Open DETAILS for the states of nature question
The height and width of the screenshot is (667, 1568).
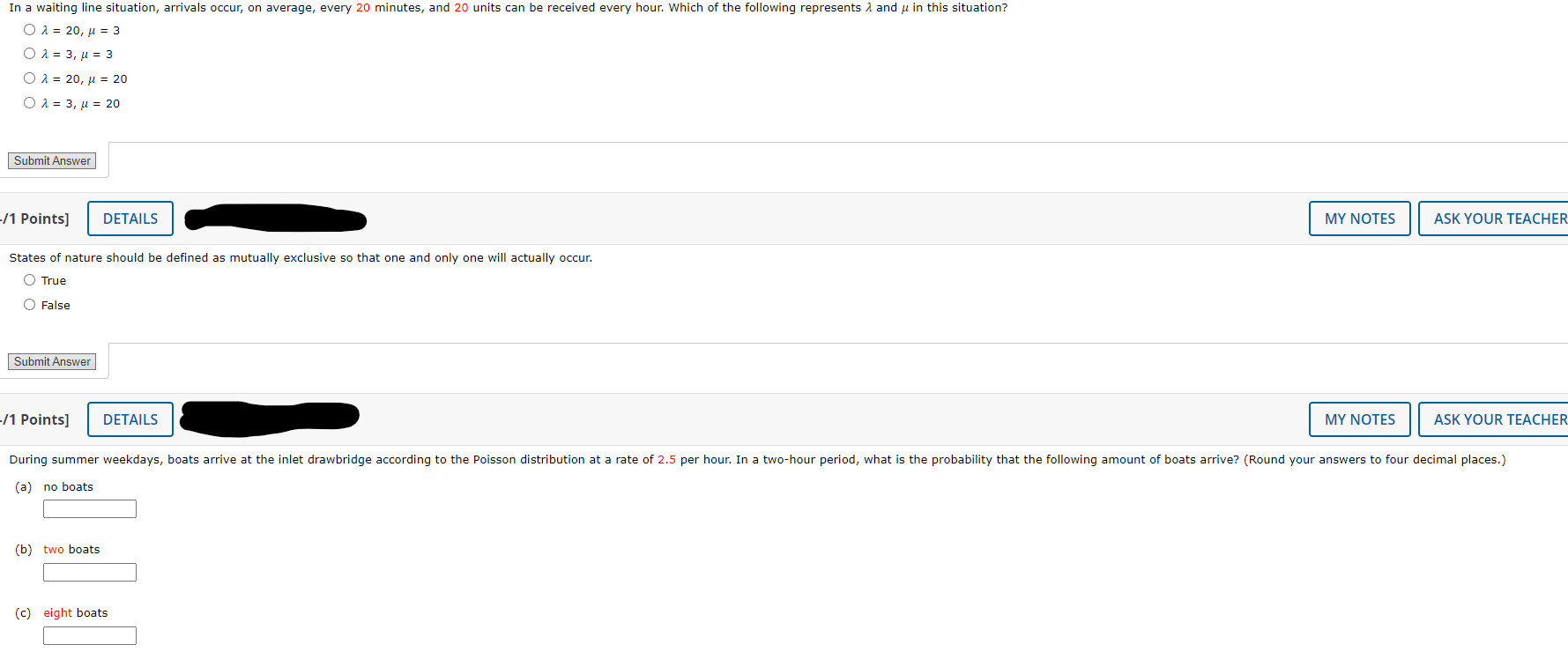130,218
